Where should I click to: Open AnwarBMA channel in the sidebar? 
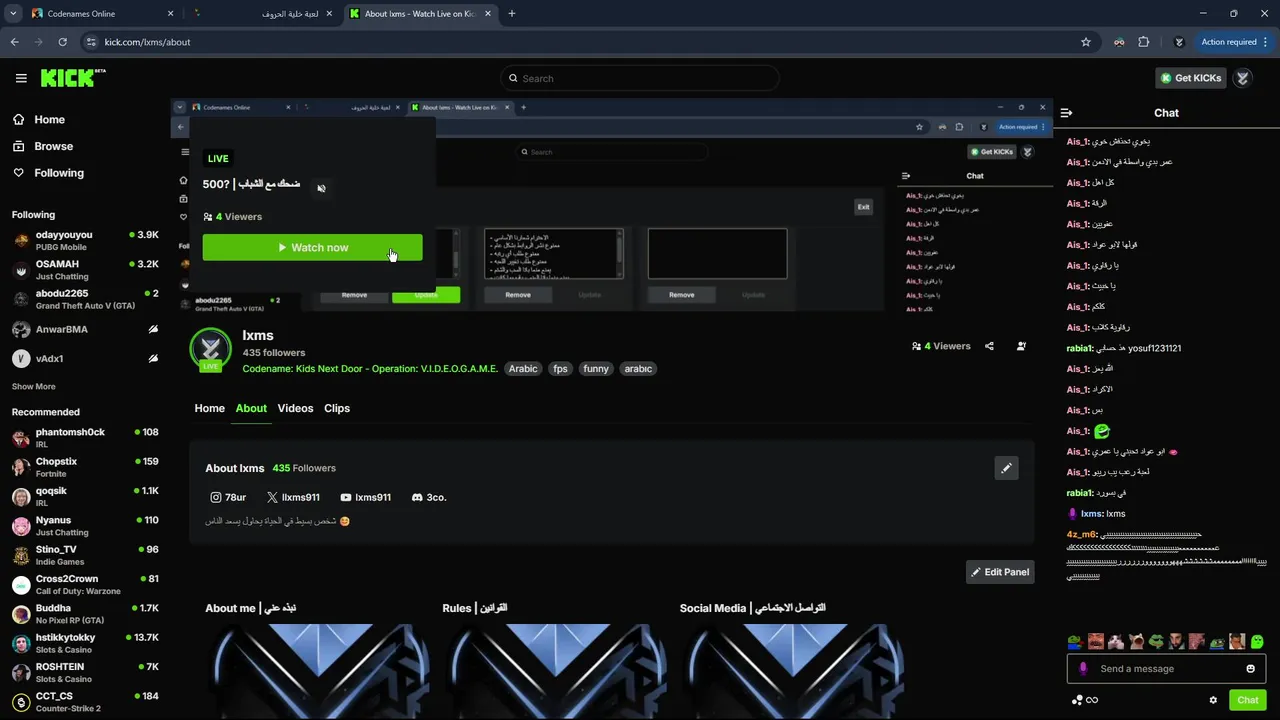(85, 329)
